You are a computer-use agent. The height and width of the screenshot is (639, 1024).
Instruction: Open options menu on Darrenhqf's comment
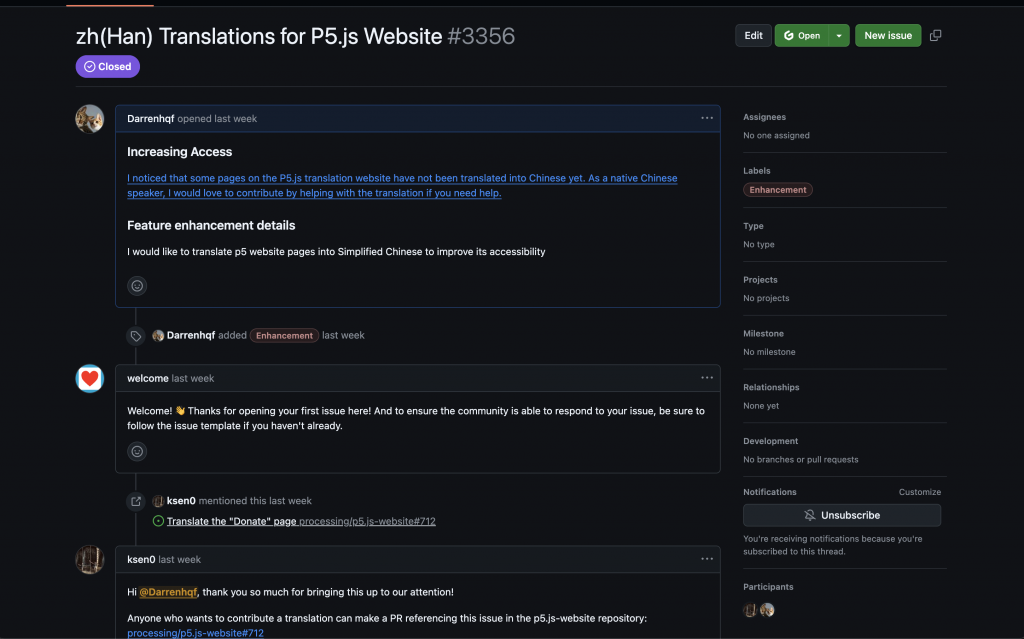[x=707, y=118]
